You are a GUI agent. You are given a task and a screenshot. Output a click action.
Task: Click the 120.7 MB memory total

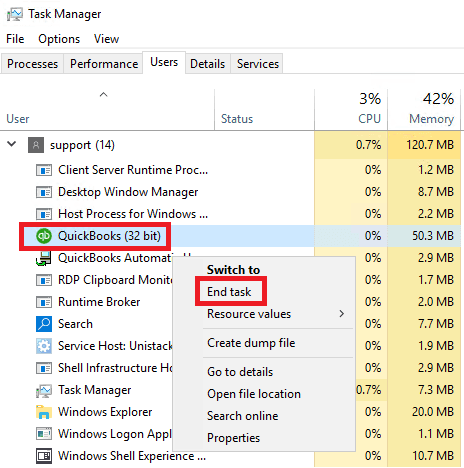coord(430,145)
